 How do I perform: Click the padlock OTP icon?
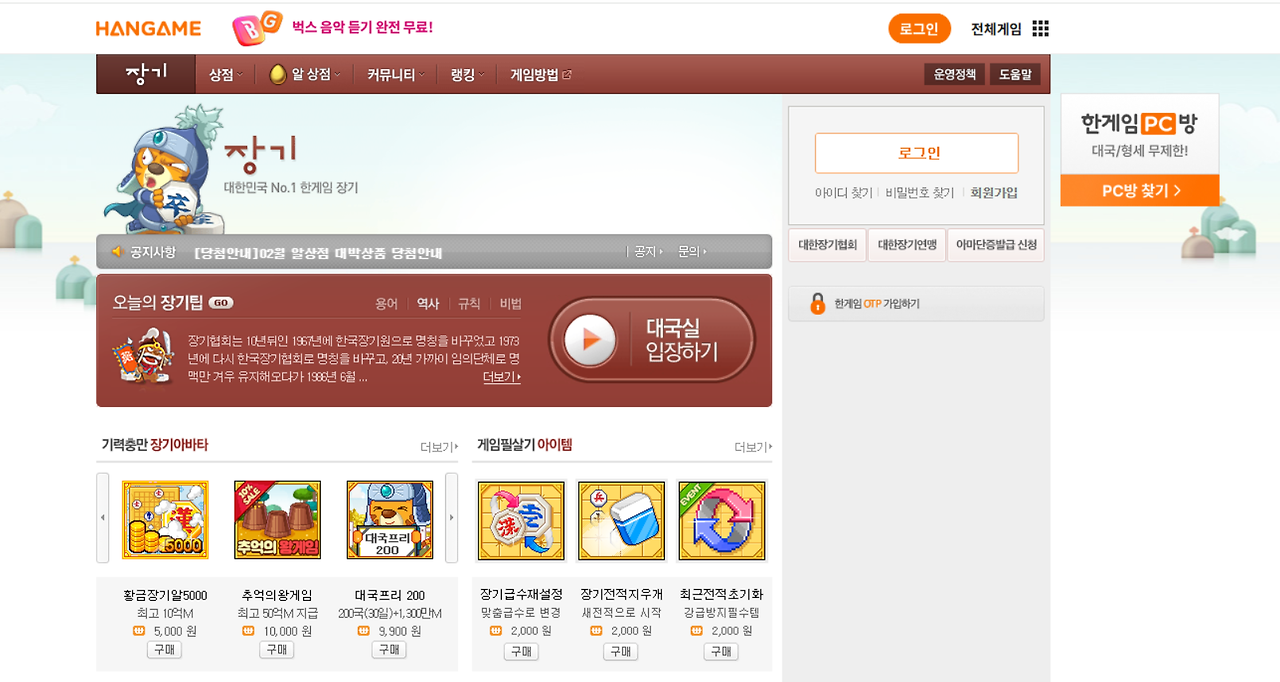pos(817,303)
